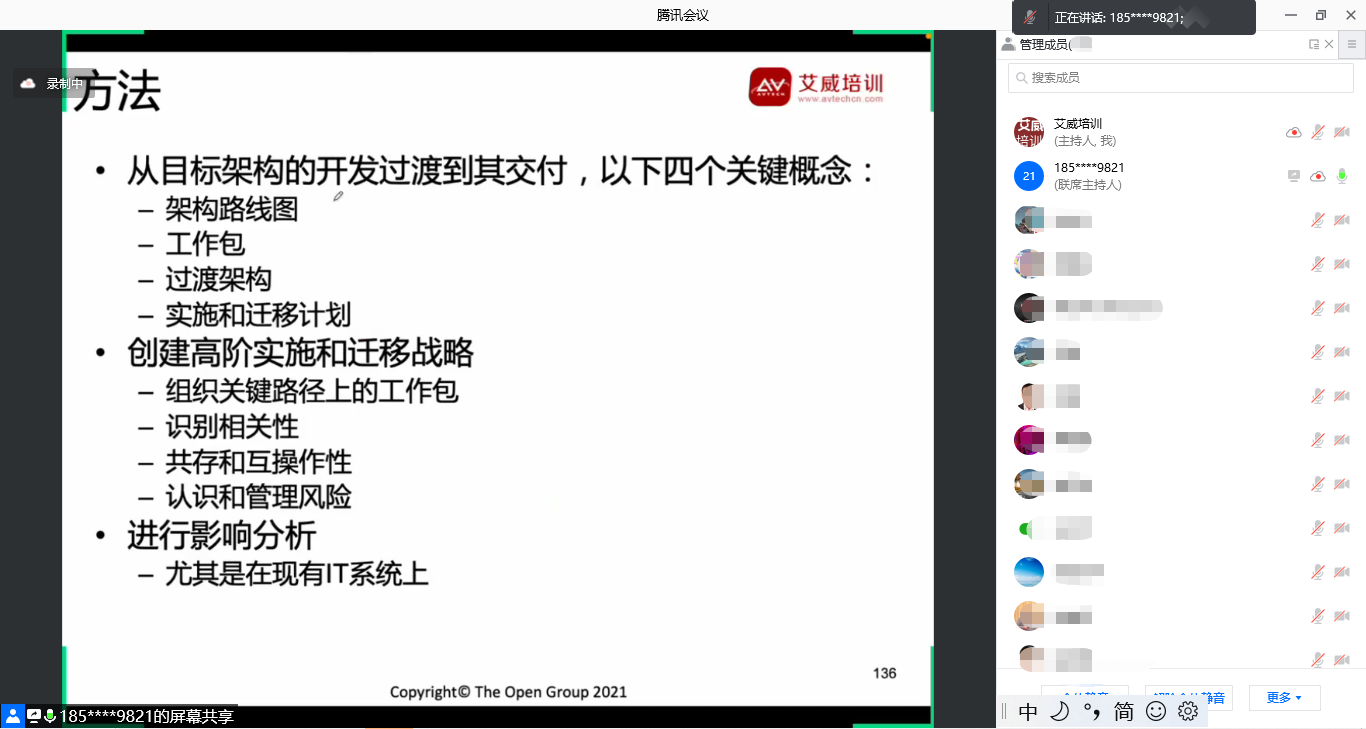Viewport: 1366px width, 729px height.
Task: Click the cloud recording icon for 艾威培训
Action: point(1293,132)
